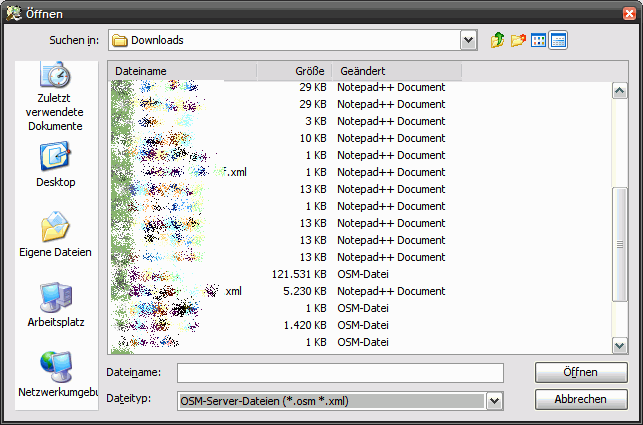Open Netzwerkumgebung in sidebar

[55, 375]
